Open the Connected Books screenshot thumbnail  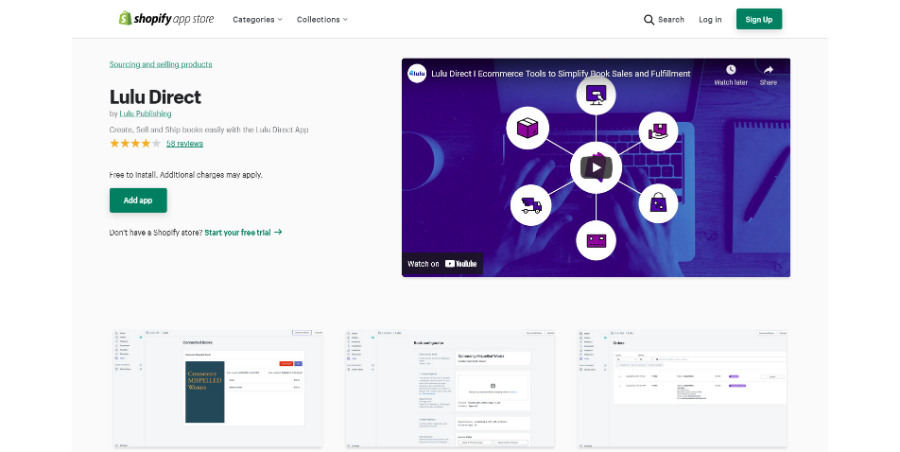[218, 388]
